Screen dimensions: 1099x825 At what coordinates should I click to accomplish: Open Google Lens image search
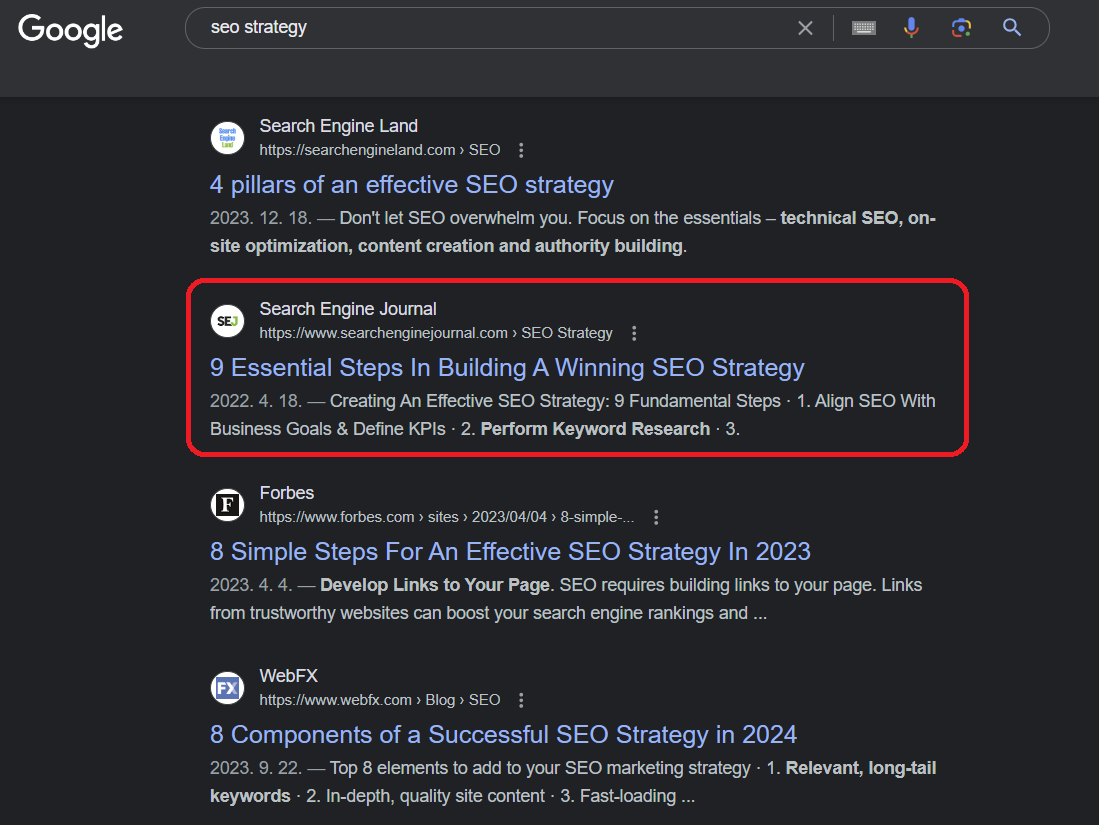(961, 27)
